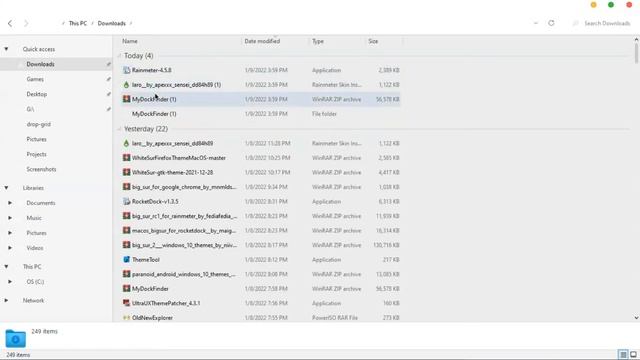
Task: Collapse the Libraries tree node
Action: tap(6, 188)
